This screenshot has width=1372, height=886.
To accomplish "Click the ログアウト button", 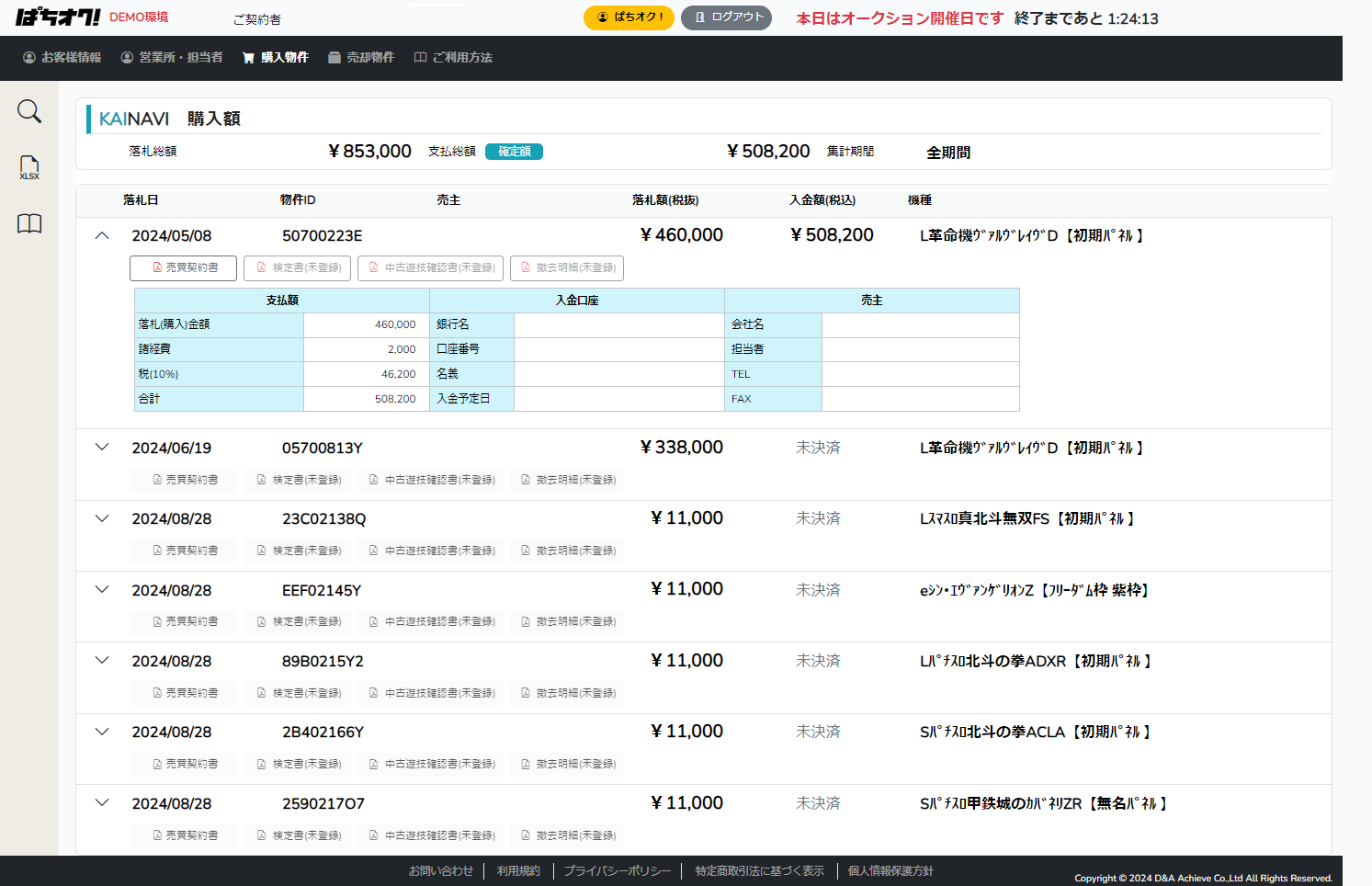I will click(x=726, y=17).
